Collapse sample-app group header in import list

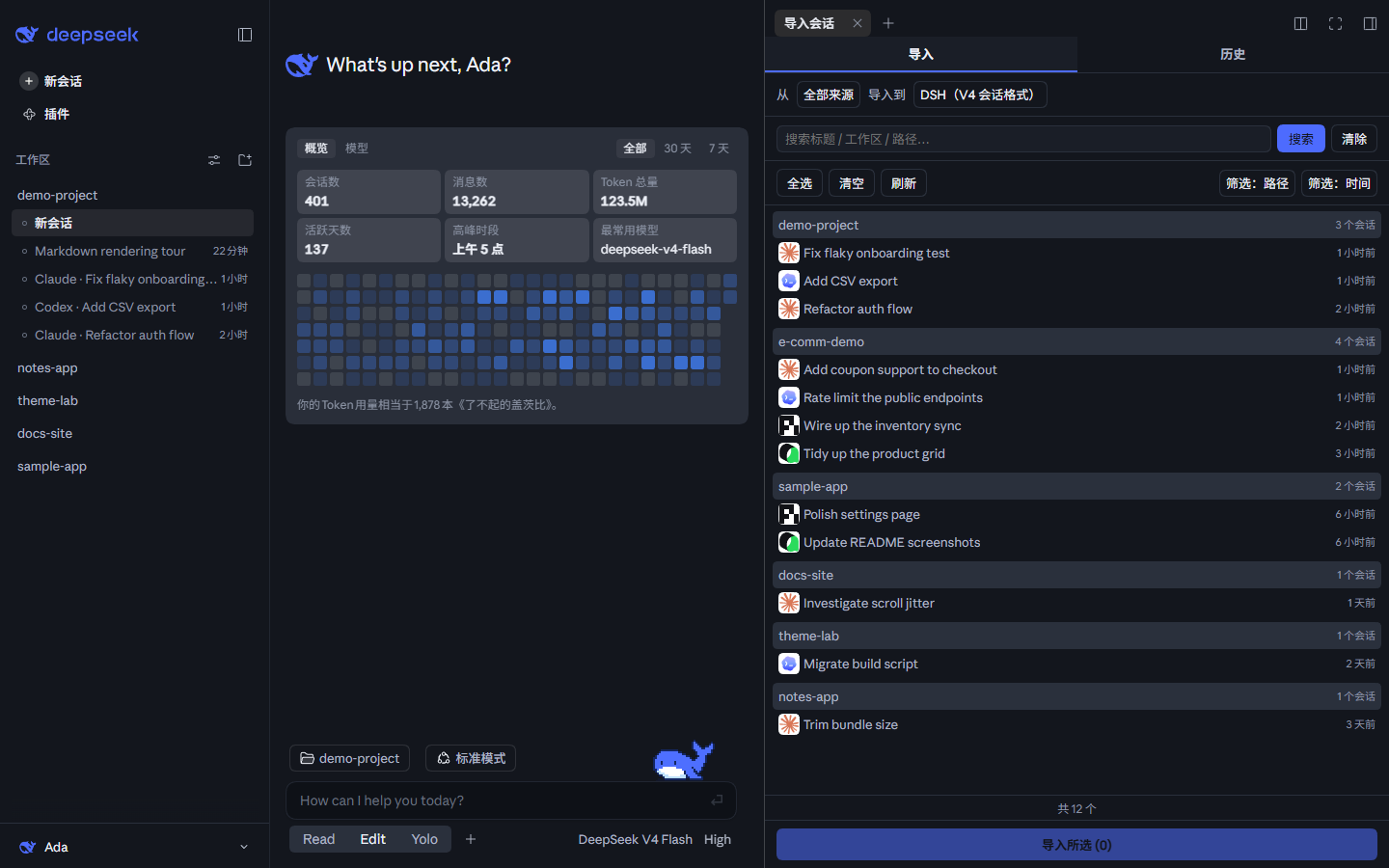pyautogui.click(x=1076, y=486)
